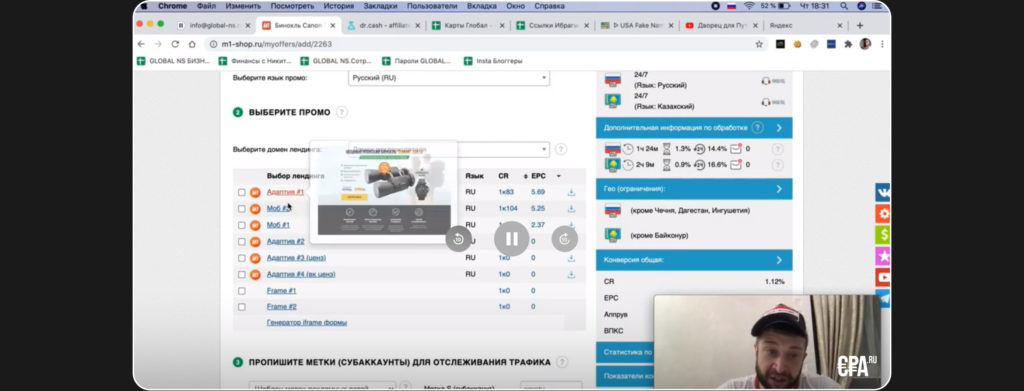Check the Адаптив #4 (вк цена) checkbox
This screenshot has height=391, width=1024.
[x=242, y=275]
